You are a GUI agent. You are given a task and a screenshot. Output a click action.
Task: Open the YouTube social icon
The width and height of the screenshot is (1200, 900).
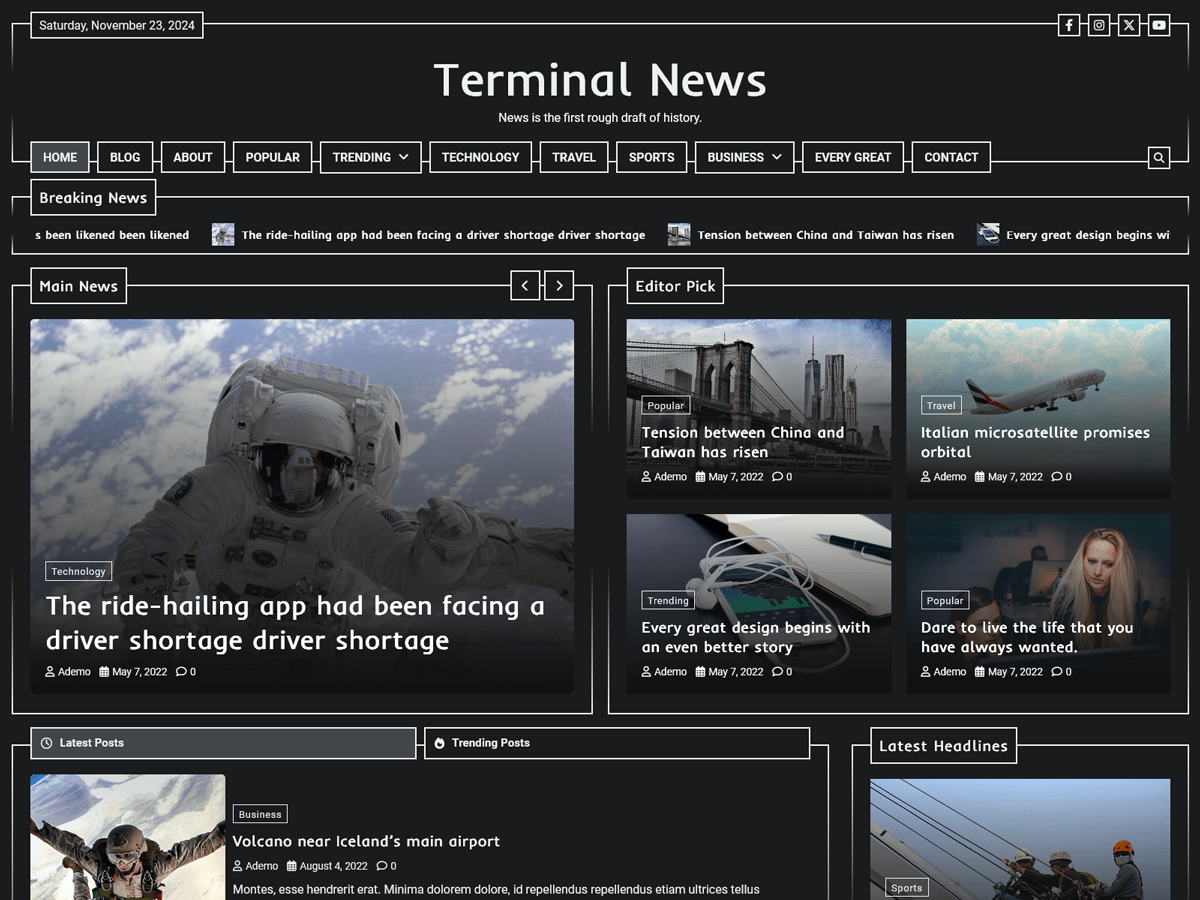[x=1159, y=25]
